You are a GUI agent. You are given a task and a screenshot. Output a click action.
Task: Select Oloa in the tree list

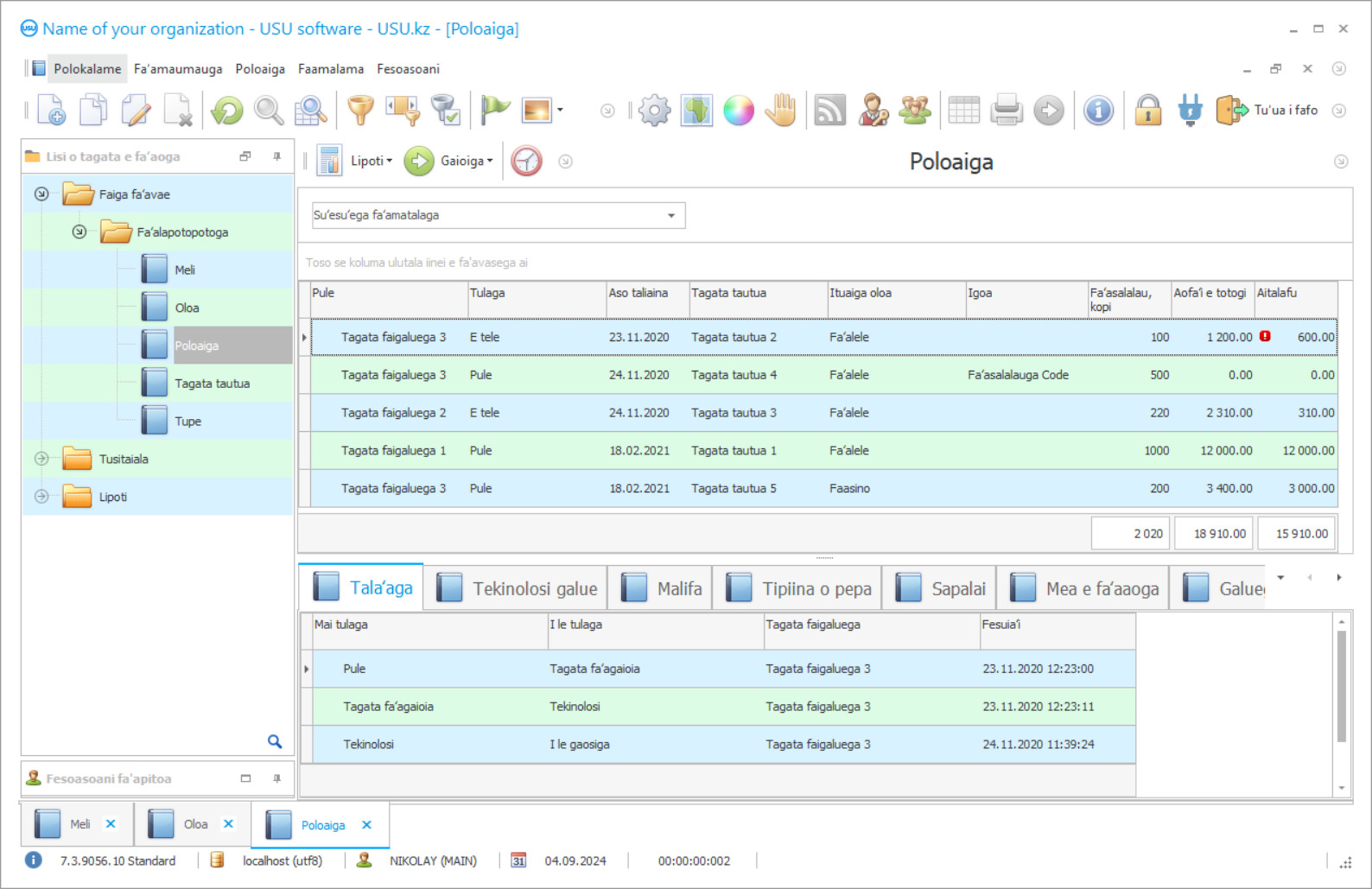pos(187,308)
